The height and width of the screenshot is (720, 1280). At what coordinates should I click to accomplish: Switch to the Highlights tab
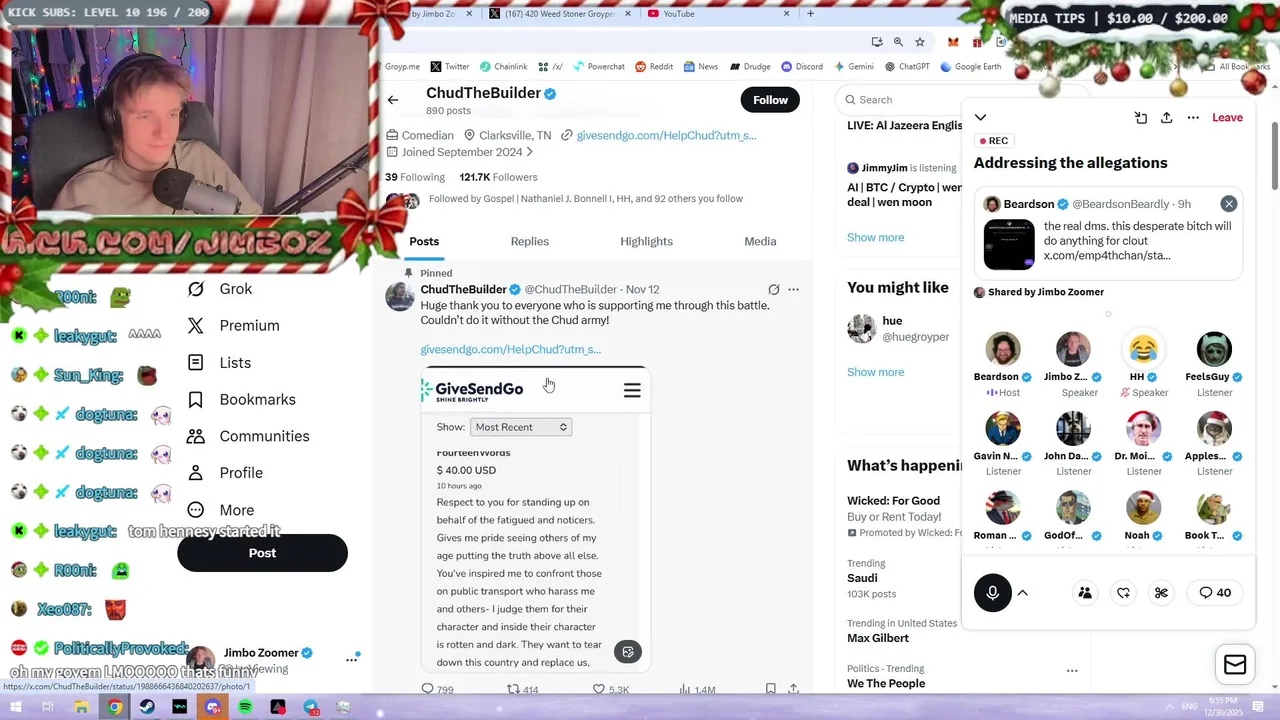pos(646,241)
